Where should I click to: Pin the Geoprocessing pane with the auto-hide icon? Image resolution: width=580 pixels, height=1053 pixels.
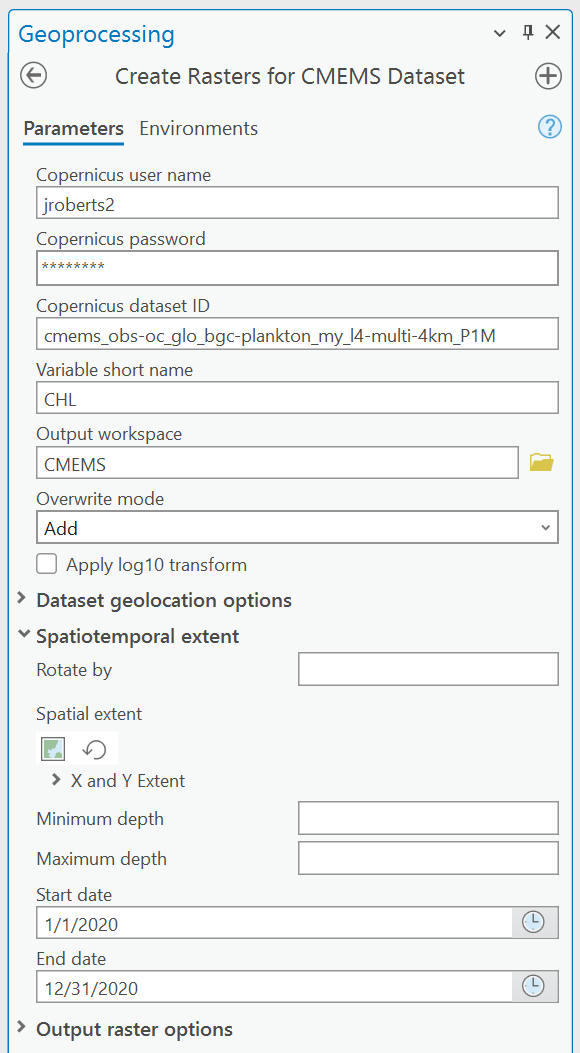tap(528, 32)
